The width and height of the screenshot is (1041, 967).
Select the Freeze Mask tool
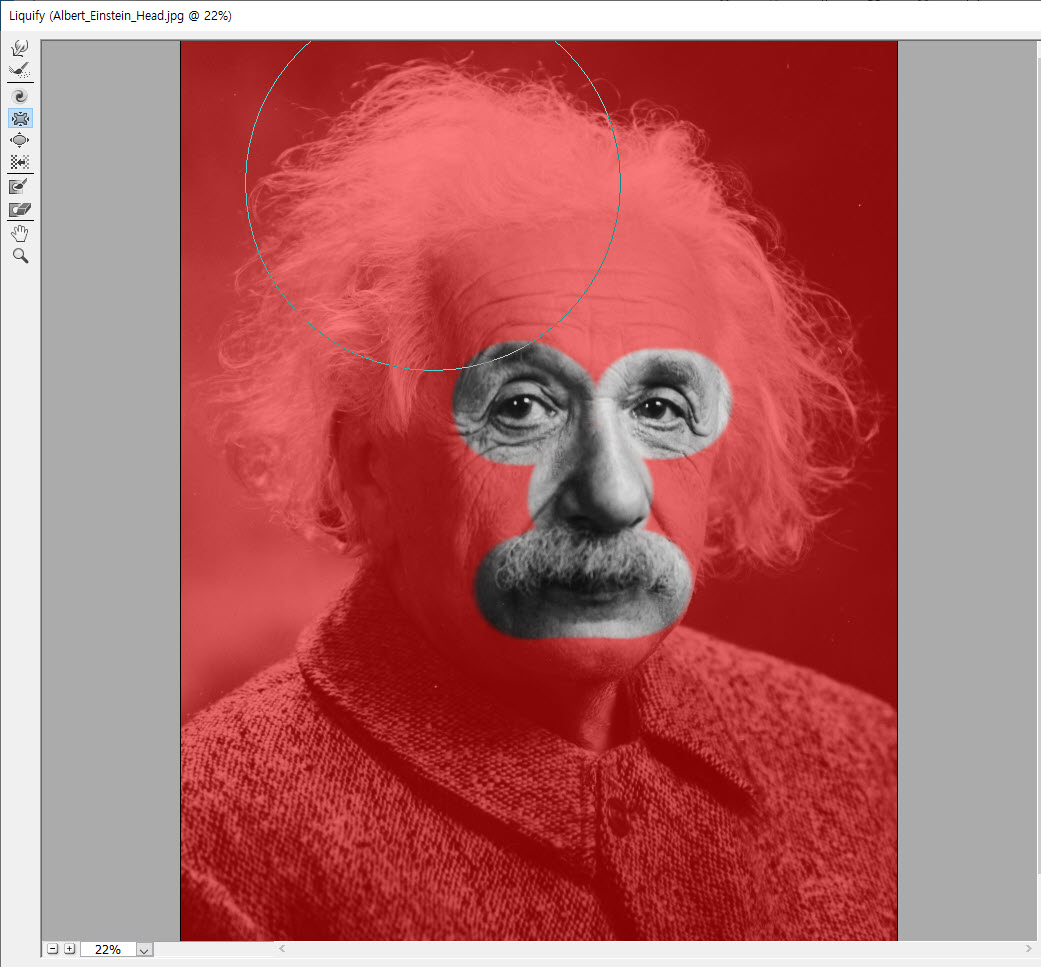[x=20, y=186]
